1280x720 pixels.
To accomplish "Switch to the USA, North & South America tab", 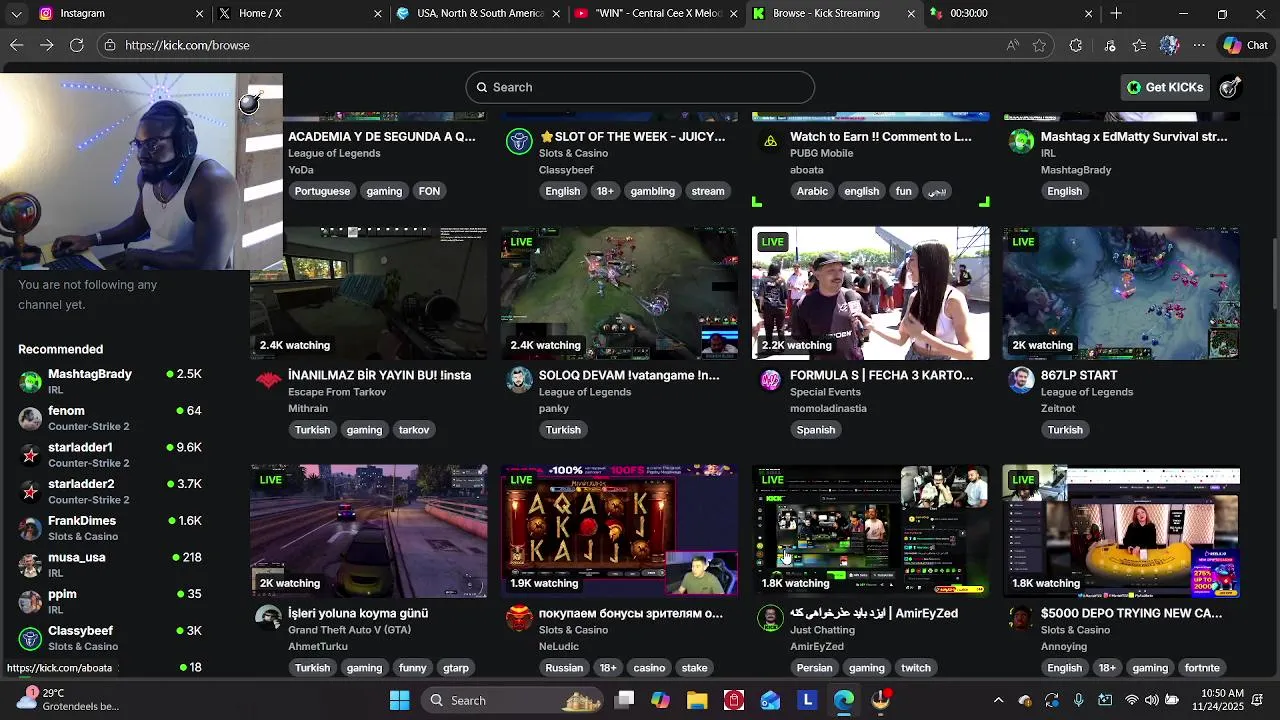I will [476, 13].
